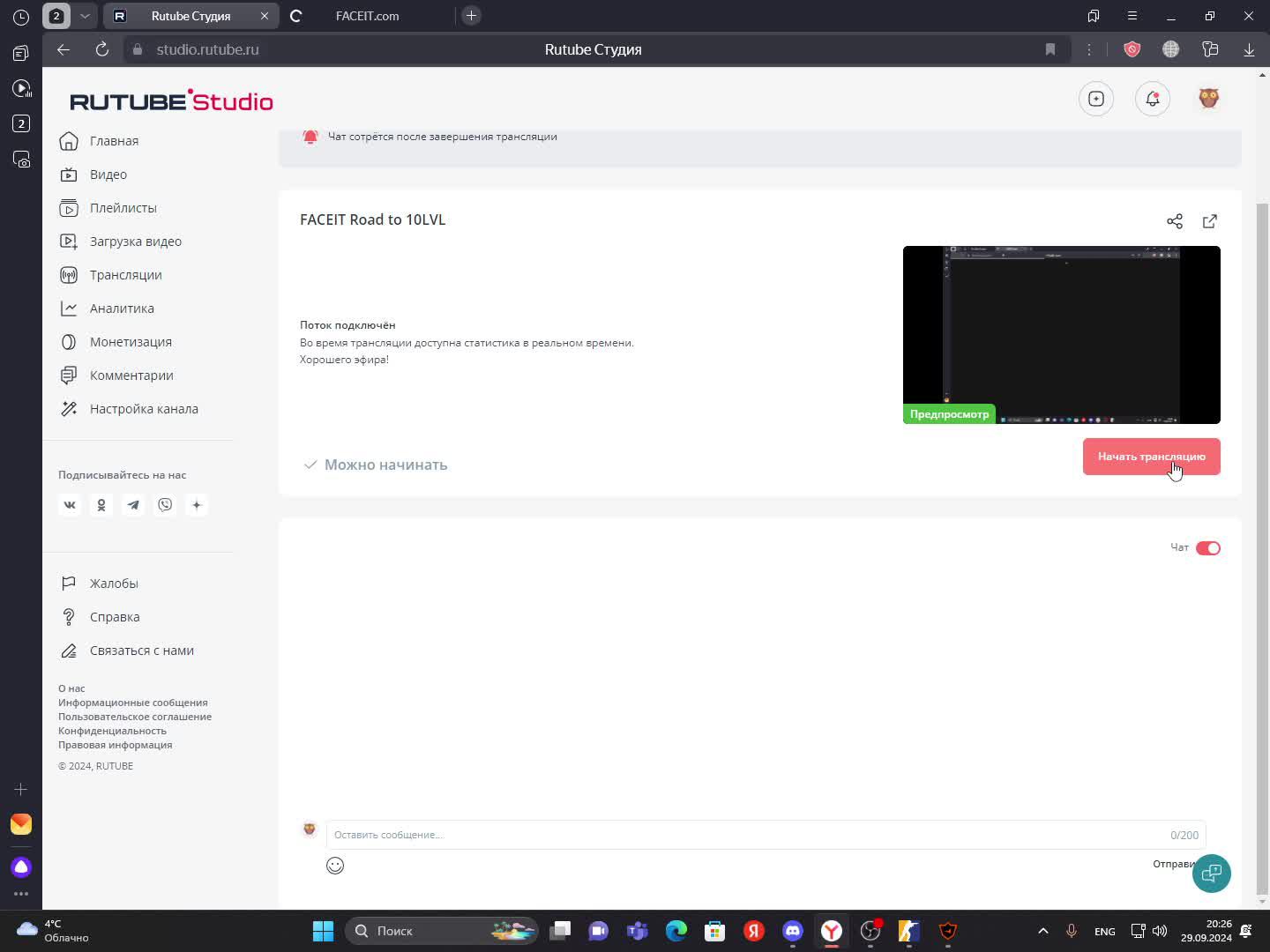Open Пользовательское соглашение link
Image resolution: width=1270 pixels, height=952 pixels.
point(135,717)
